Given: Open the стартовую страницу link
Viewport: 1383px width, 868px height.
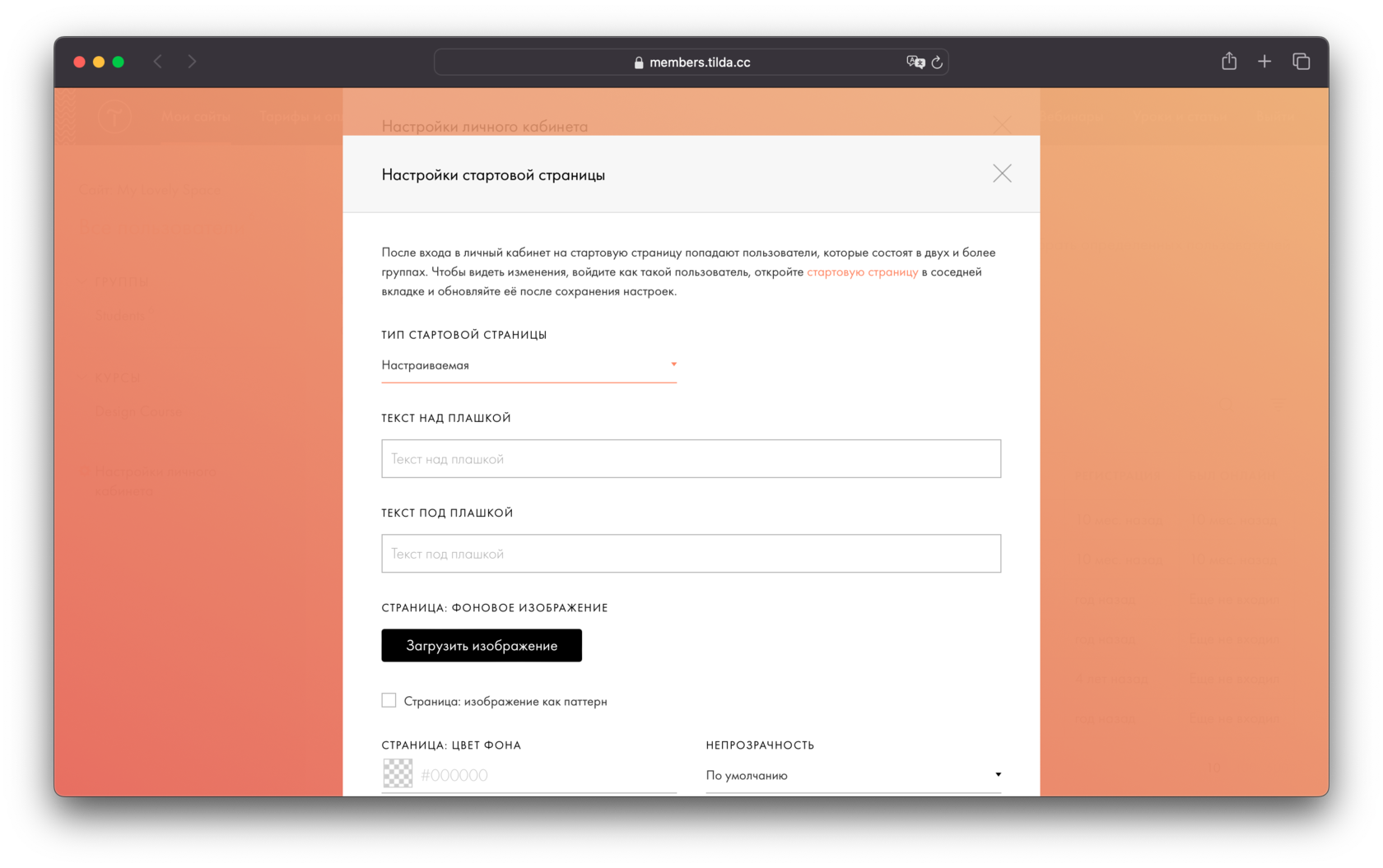Looking at the screenshot, I should coord(862,272).
